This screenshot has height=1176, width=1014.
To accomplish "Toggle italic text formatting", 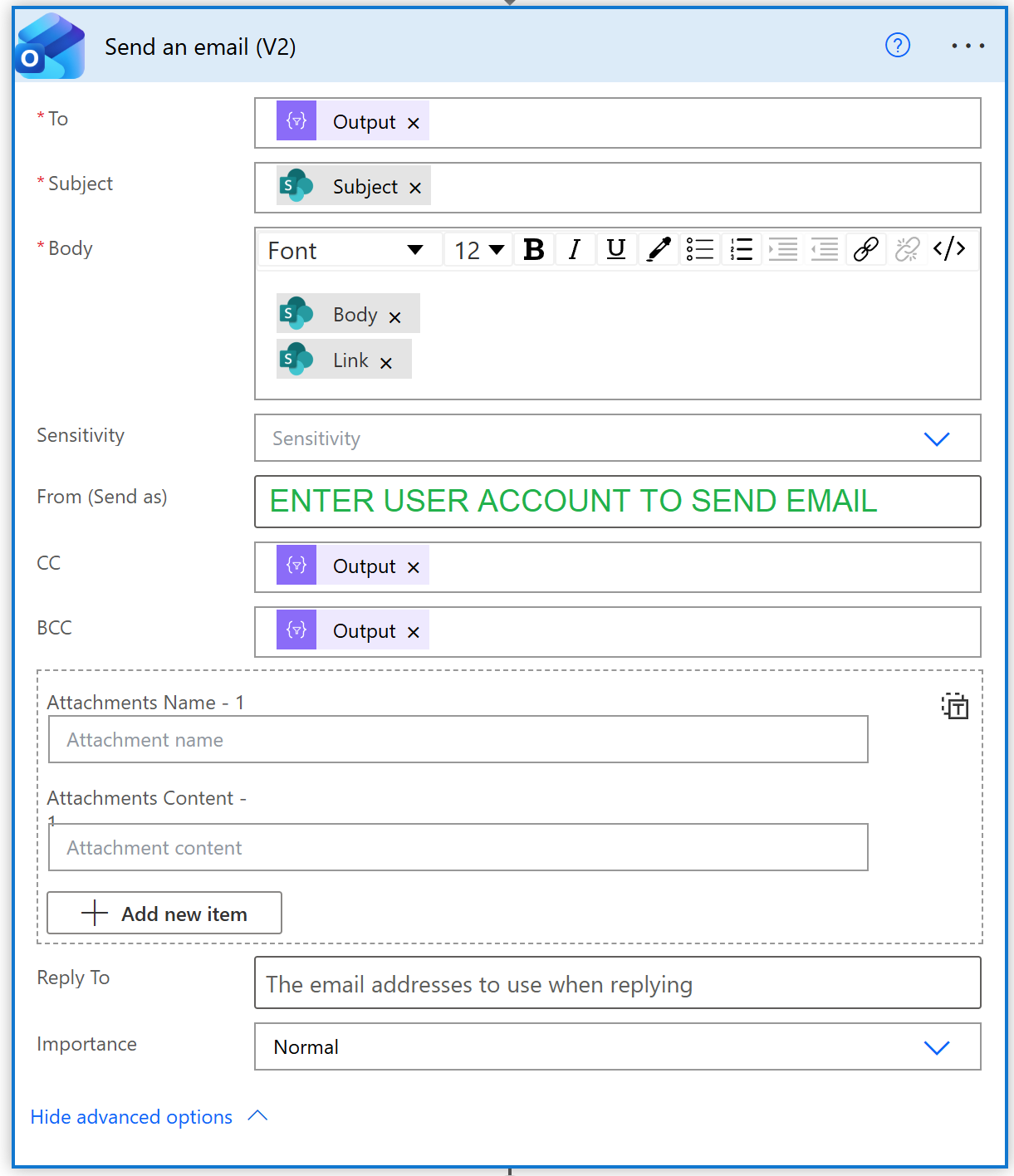I will tap(575, 249).
